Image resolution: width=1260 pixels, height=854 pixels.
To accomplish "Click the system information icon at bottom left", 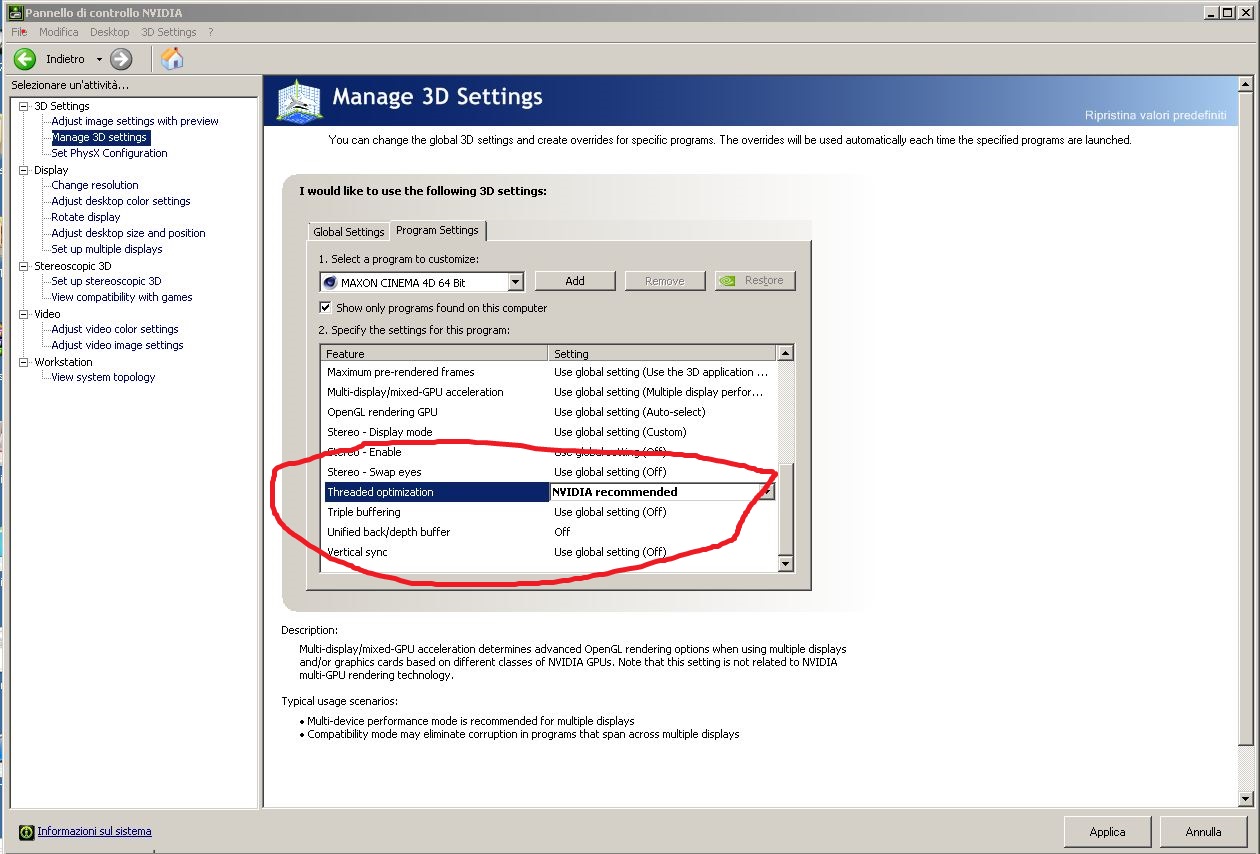I will 26,832.
